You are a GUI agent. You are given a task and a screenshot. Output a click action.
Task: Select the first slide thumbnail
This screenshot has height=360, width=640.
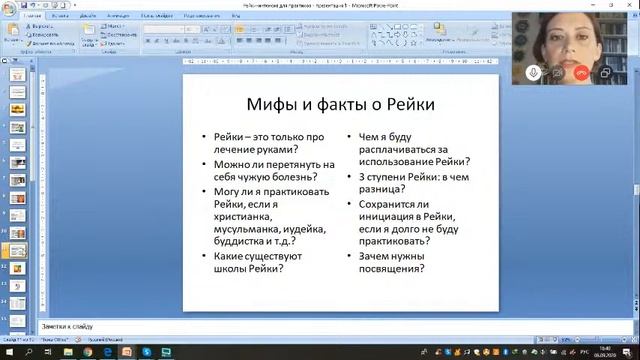coord(18,75)
